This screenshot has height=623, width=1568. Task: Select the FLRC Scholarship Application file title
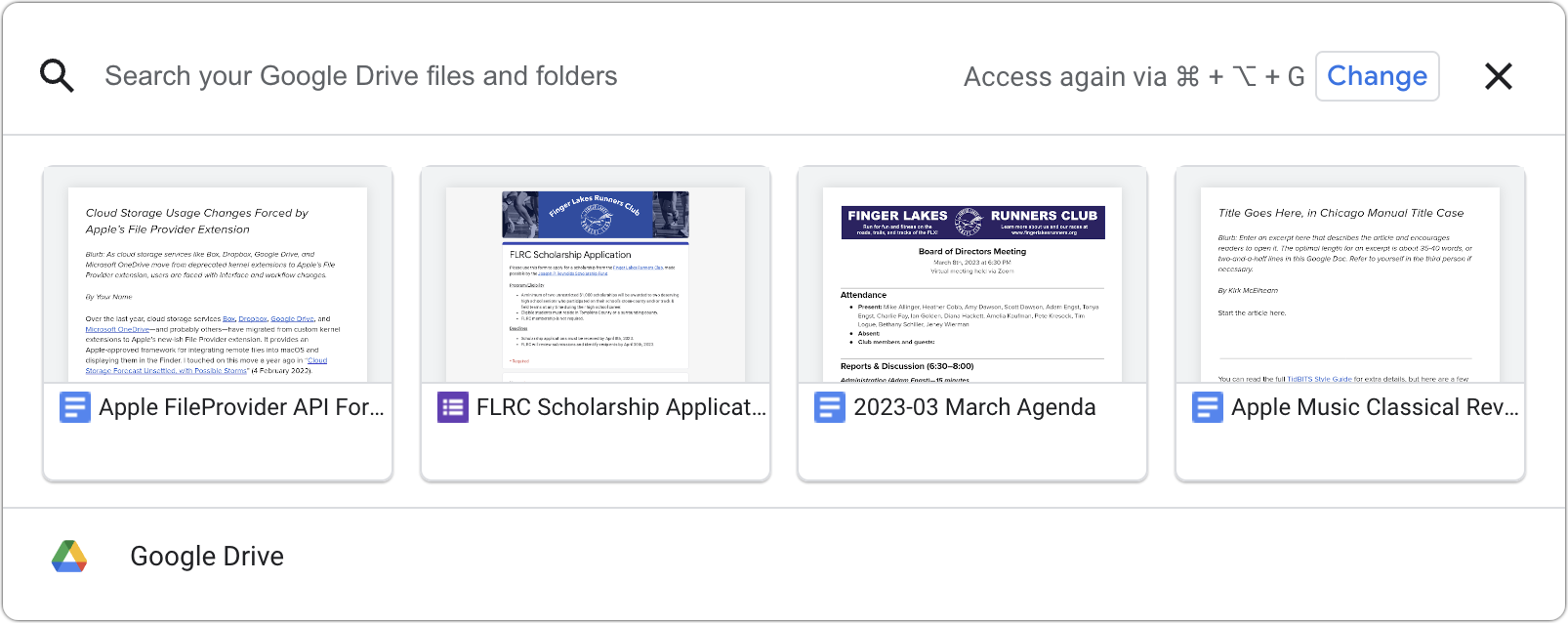click(x=621, y=407)
